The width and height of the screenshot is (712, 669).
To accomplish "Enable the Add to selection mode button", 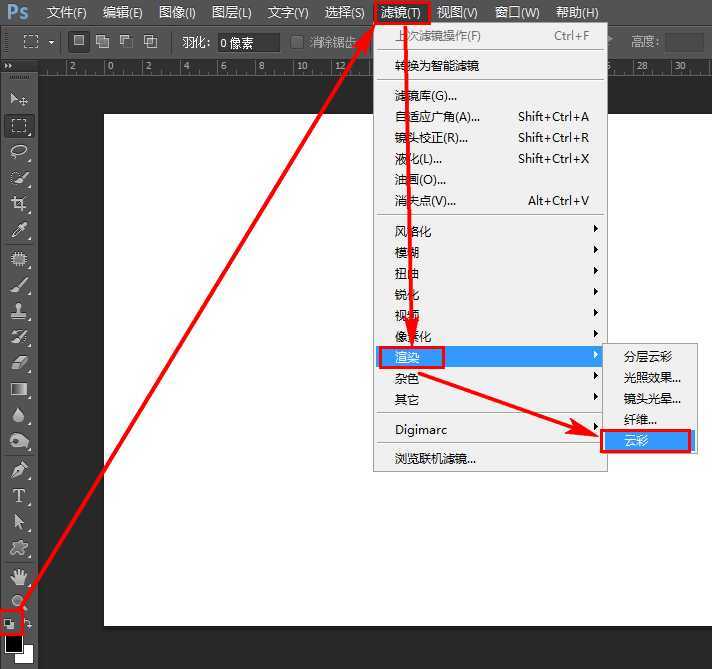I will [x=102, y=42].
